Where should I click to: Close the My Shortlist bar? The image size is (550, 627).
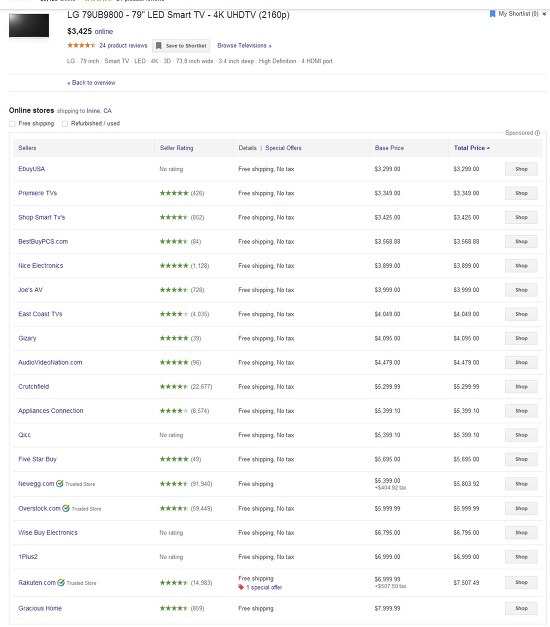click(x=544, y=14)
